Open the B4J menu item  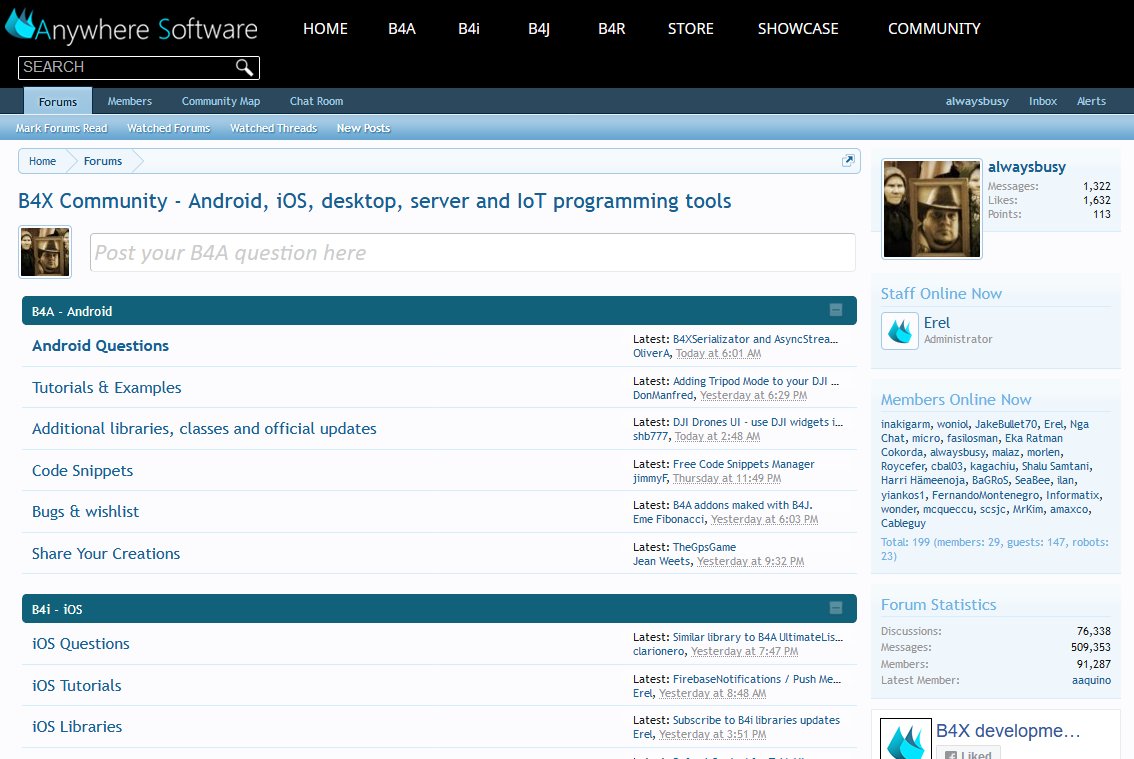539,29
